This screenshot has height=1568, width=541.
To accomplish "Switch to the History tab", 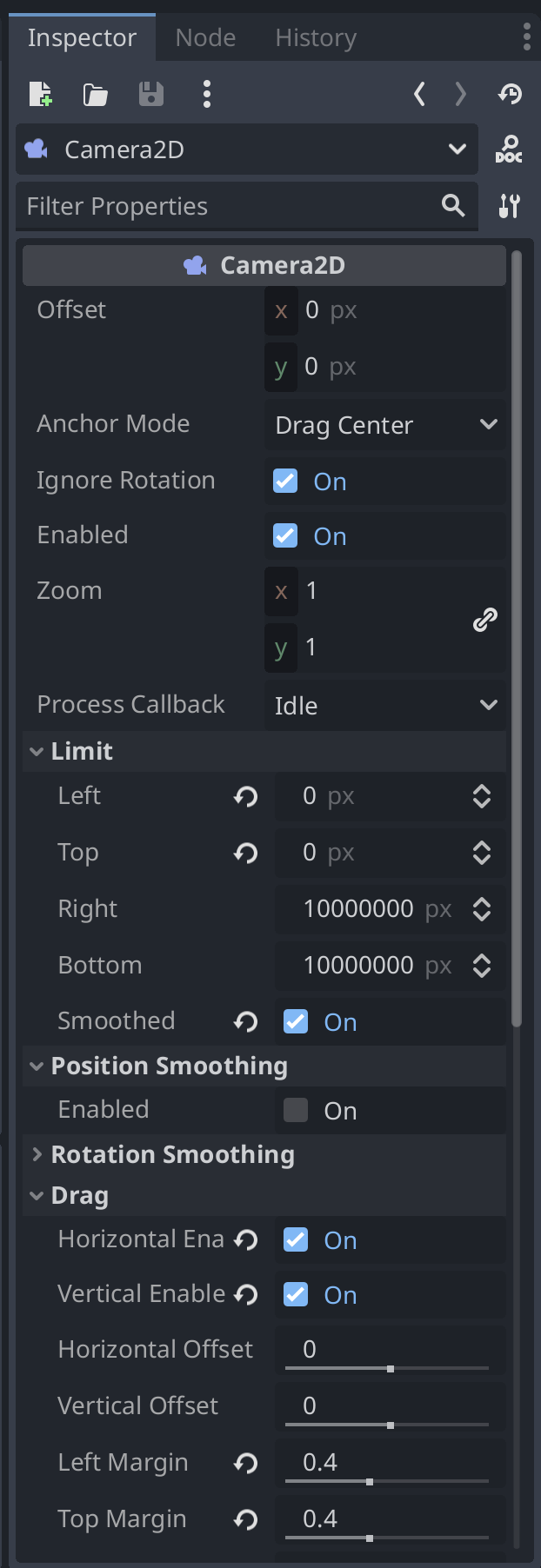I will pyautogui.click(x=316, y=37).
